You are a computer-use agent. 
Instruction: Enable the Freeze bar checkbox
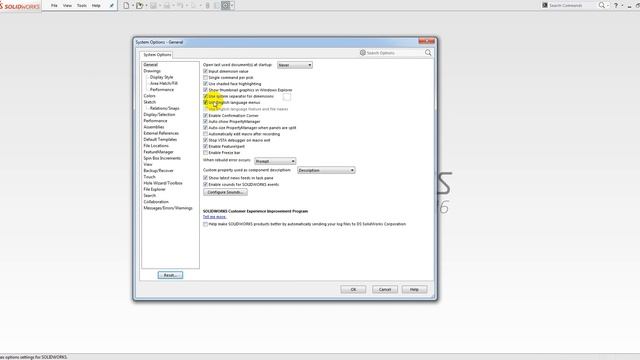click(205, 153)
